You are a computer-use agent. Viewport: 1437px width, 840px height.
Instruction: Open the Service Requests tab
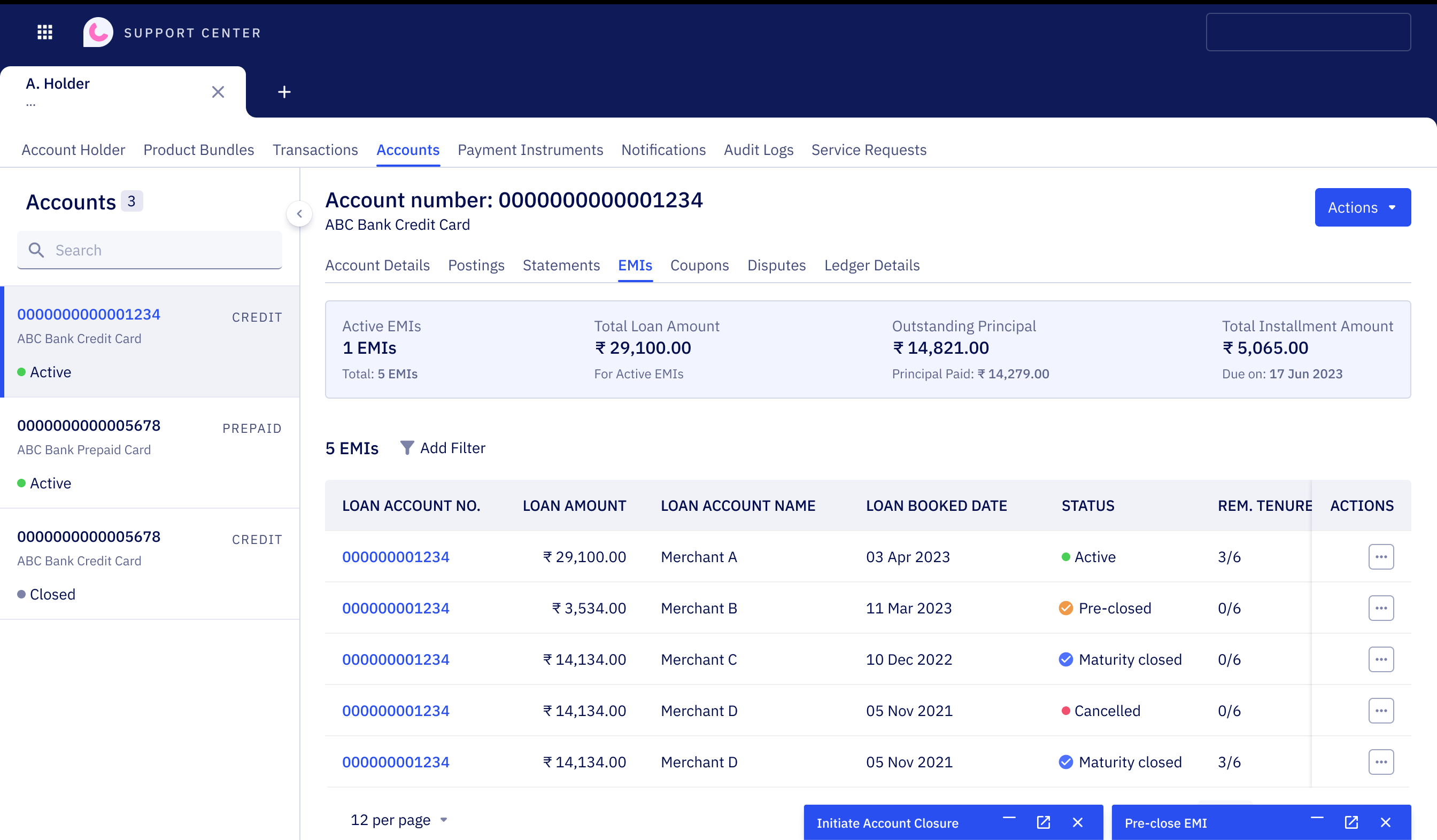click(x=869, y=150)
